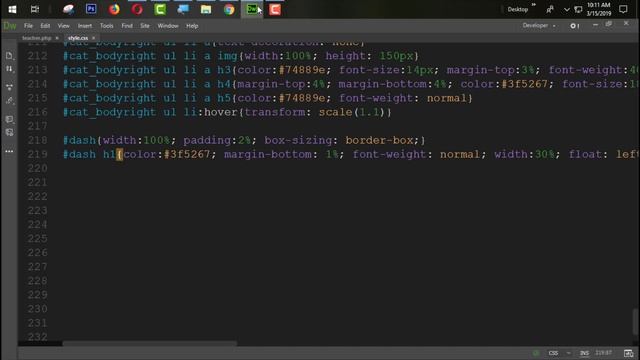Screen dimensions: 640x360
Task: Open Photoshop from the taskbar
Action: pyautogui.click(x=91, y=9)
